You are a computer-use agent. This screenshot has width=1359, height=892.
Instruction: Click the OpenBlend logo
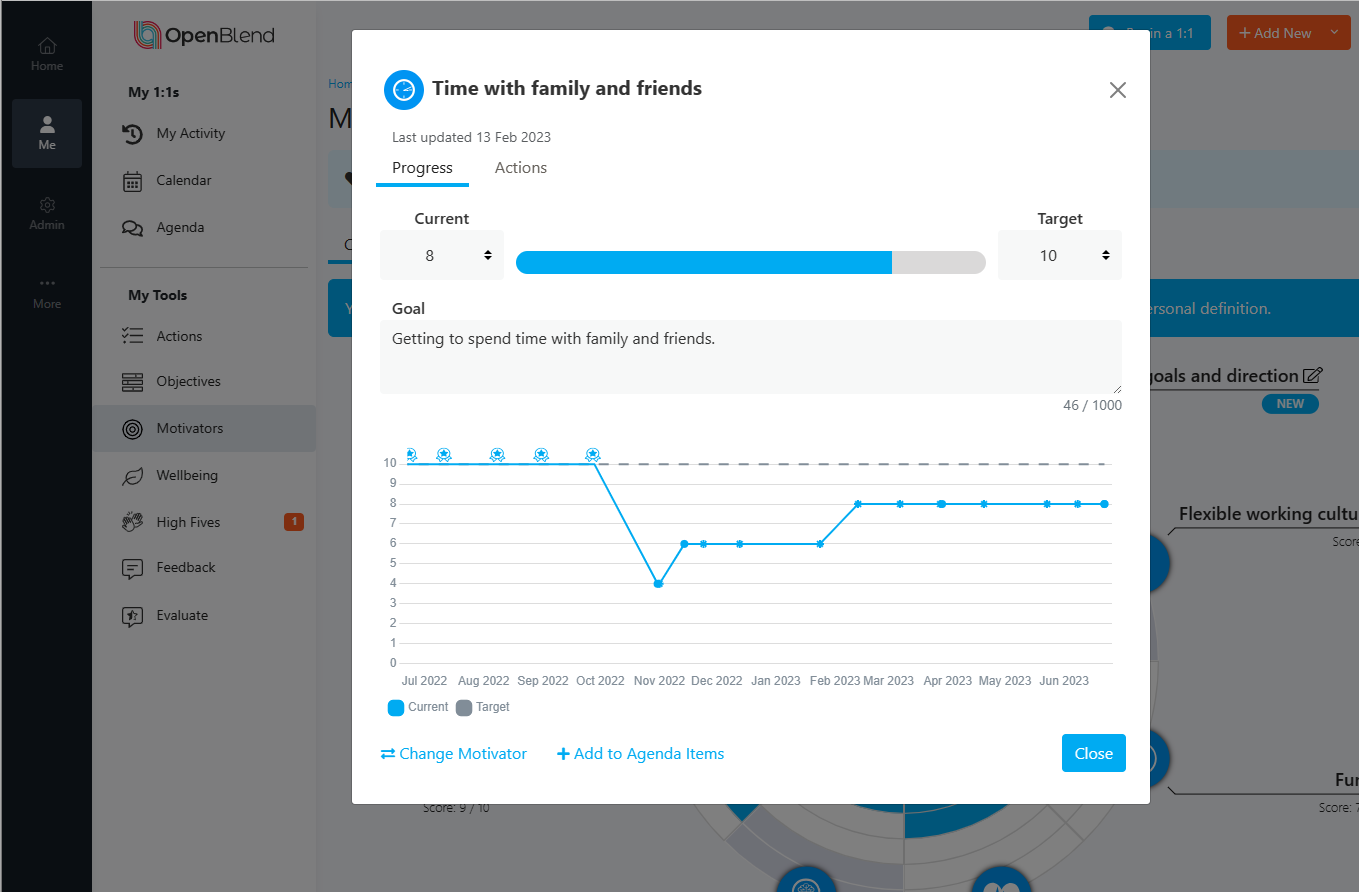point(204,36)
